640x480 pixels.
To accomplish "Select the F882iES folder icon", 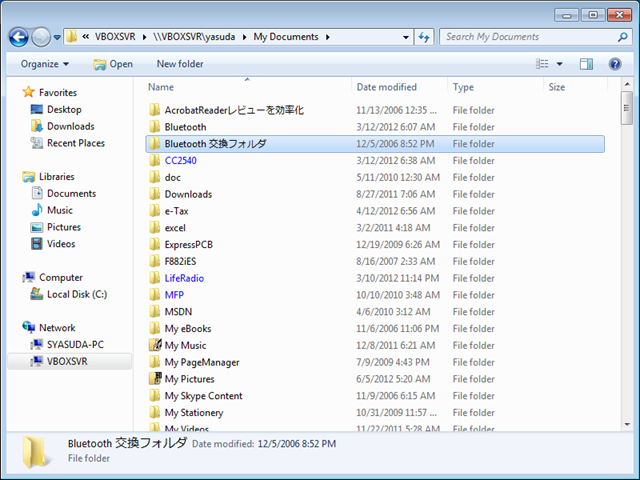I will point(155,261).
